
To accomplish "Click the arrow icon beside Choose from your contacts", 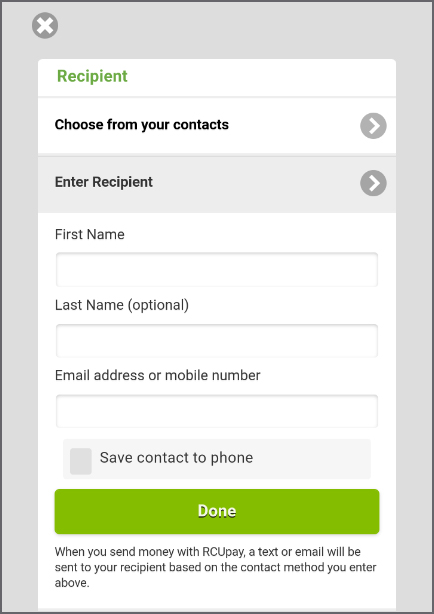I will point(373,126).
